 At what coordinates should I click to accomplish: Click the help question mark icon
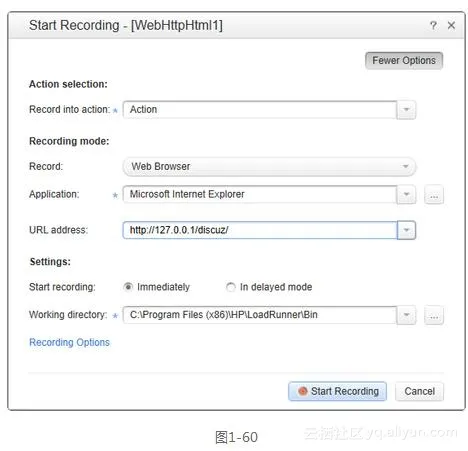click(433, 25)
